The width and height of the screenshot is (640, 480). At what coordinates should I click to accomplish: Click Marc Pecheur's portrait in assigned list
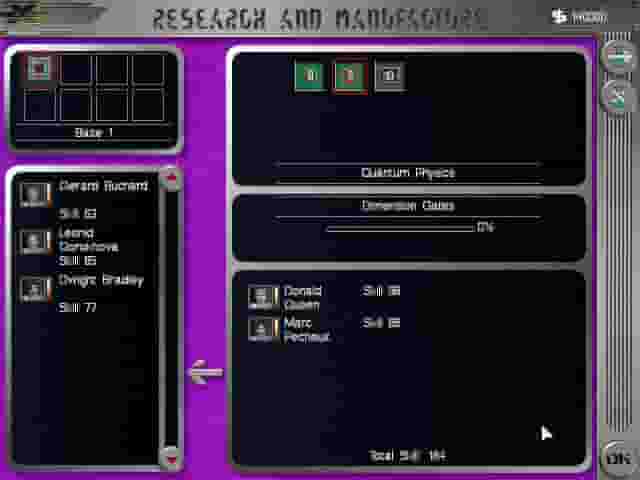[263, 329]
